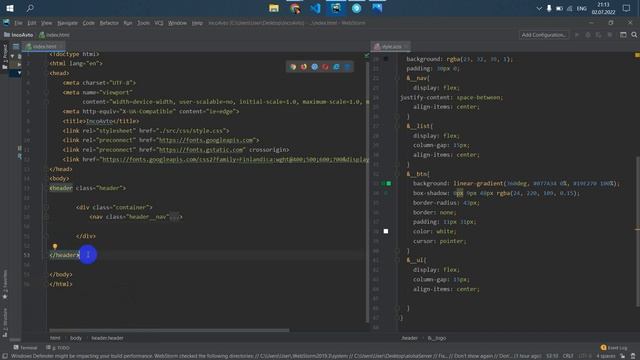The image size is (640, 360).
Task: Open the Project tool window sidebar tab
Action: click(5, 56)
